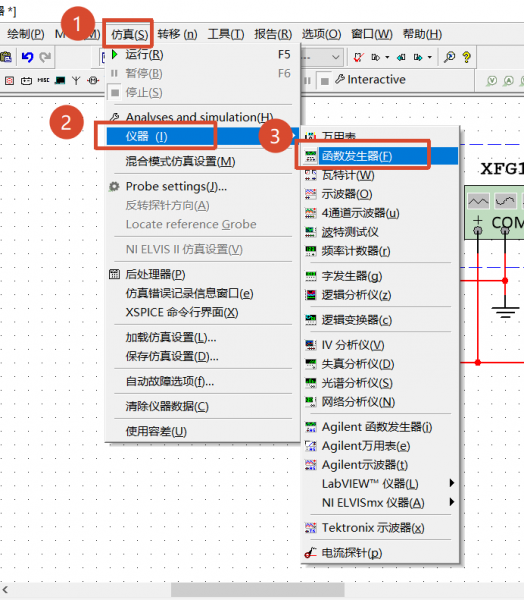Click the magnifier find icon in toolbar
The image size is (524, 600).
449,57
